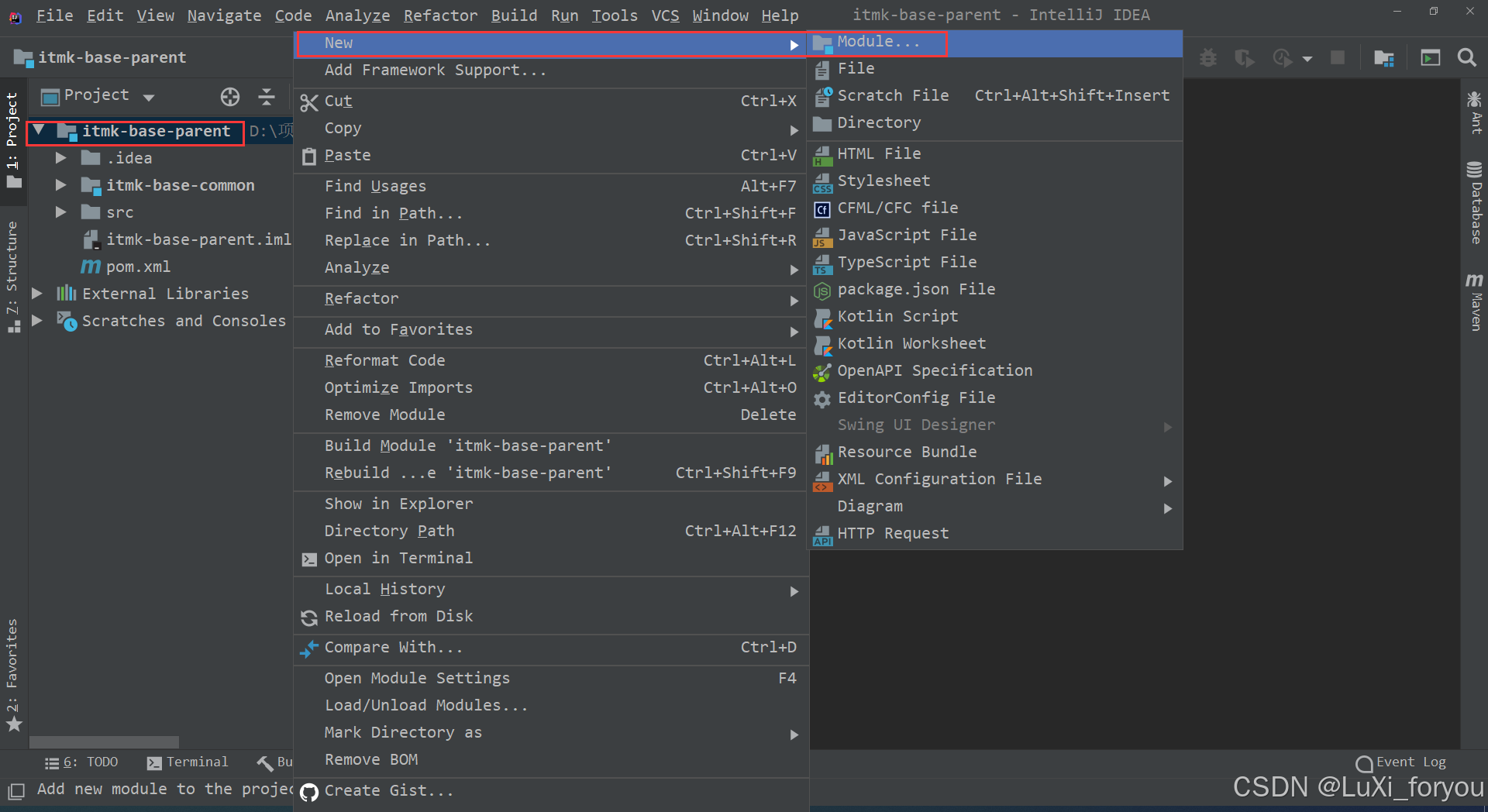This screenshot has width=1488, height=812.
Task: Choose Remove Module entry
Action: click(550, 415)
